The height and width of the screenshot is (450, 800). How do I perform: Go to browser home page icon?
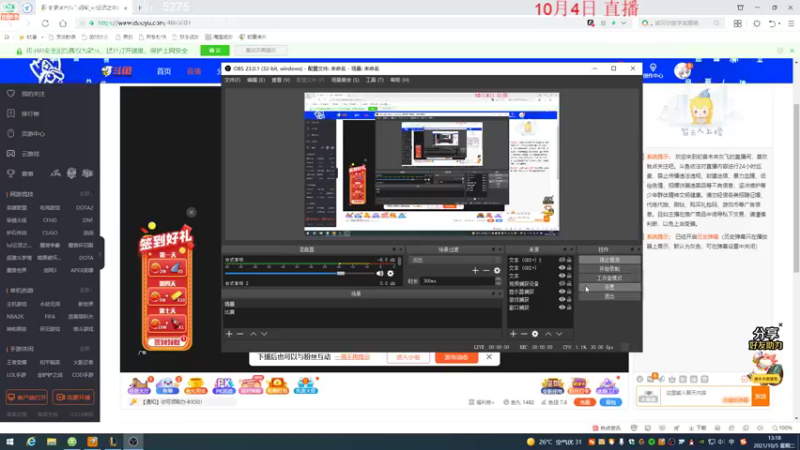[63, 23]
